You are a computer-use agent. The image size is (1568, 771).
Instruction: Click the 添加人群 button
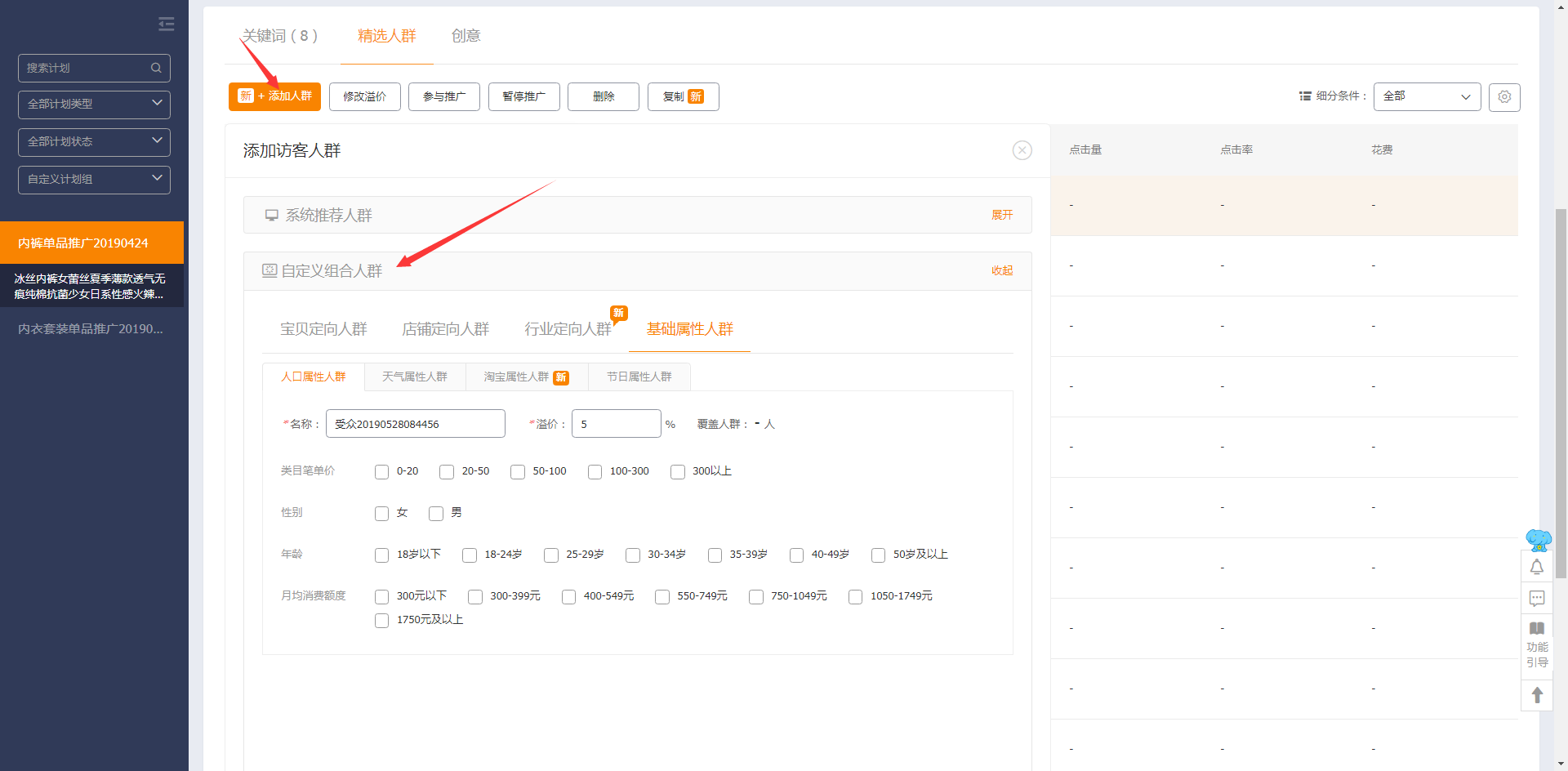coord(274,96)
